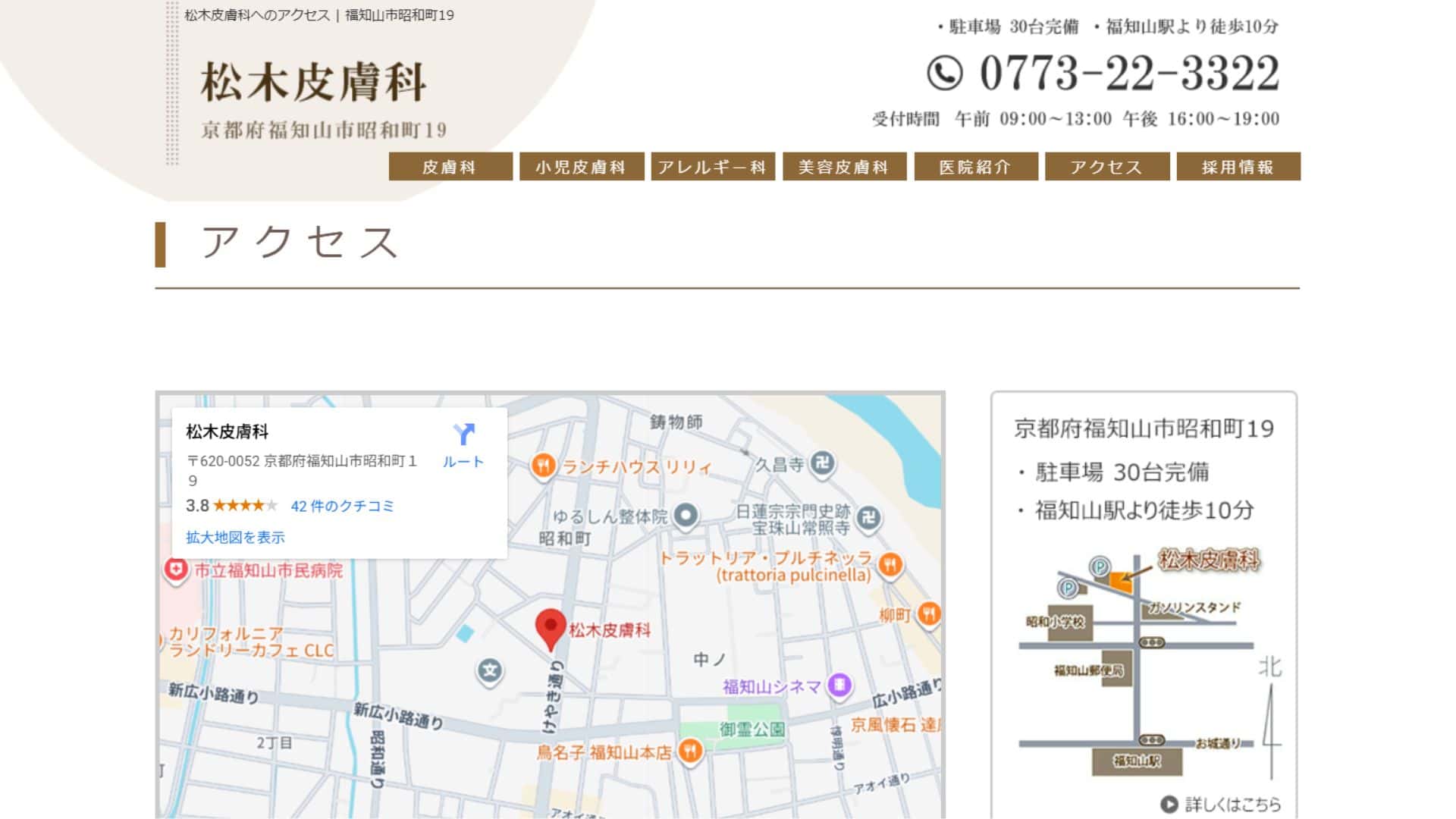Click the 久昌寺 temple marker icon
This screenshot has height=819, width=1456.
click(x=822, y=462)
